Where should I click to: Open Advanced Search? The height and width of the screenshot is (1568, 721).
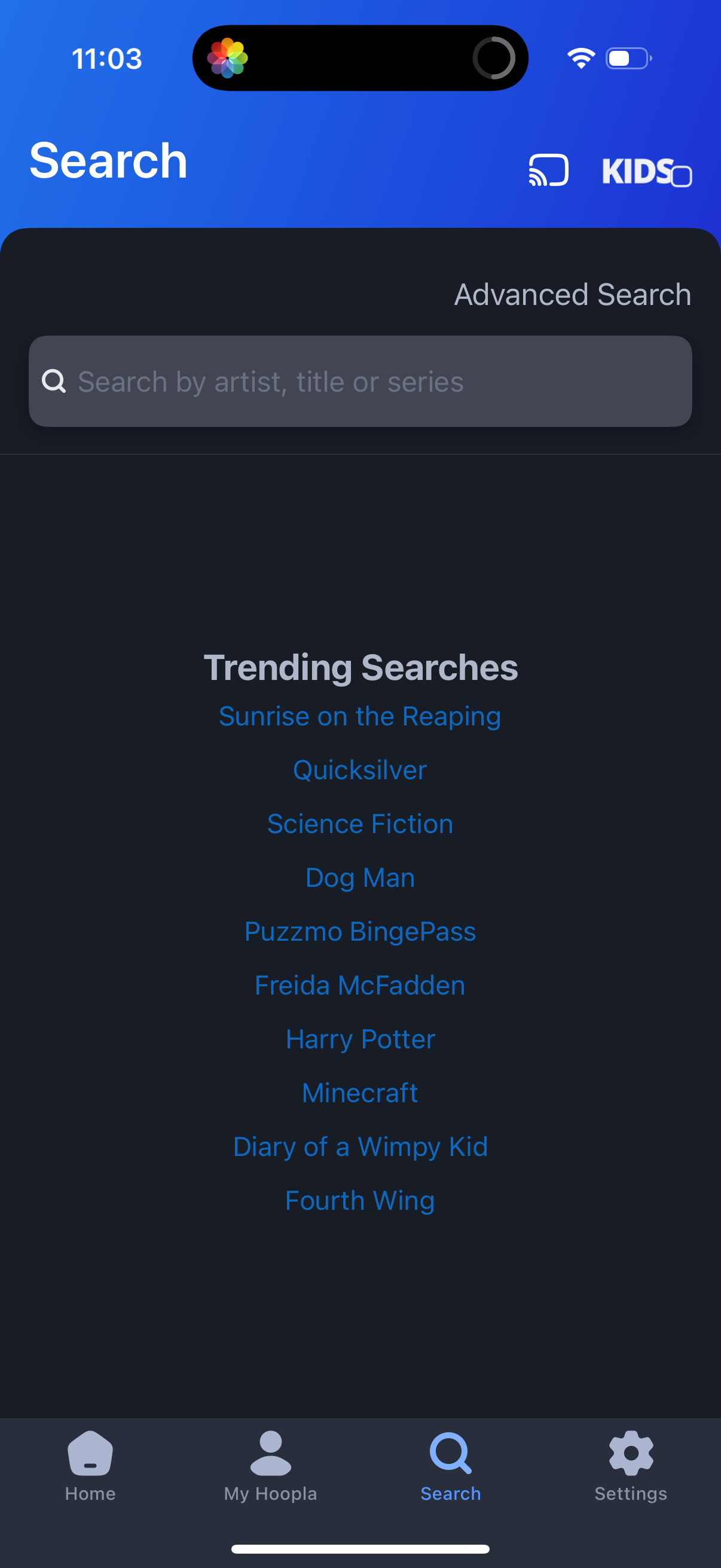[x=572, y=295]
